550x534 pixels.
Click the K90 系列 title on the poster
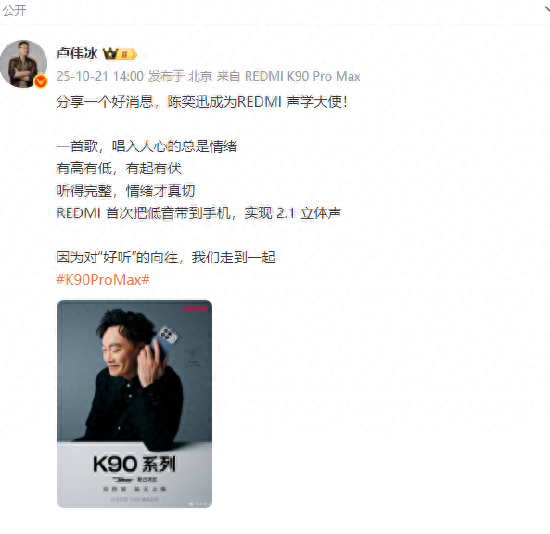click(x=134, y=463)
